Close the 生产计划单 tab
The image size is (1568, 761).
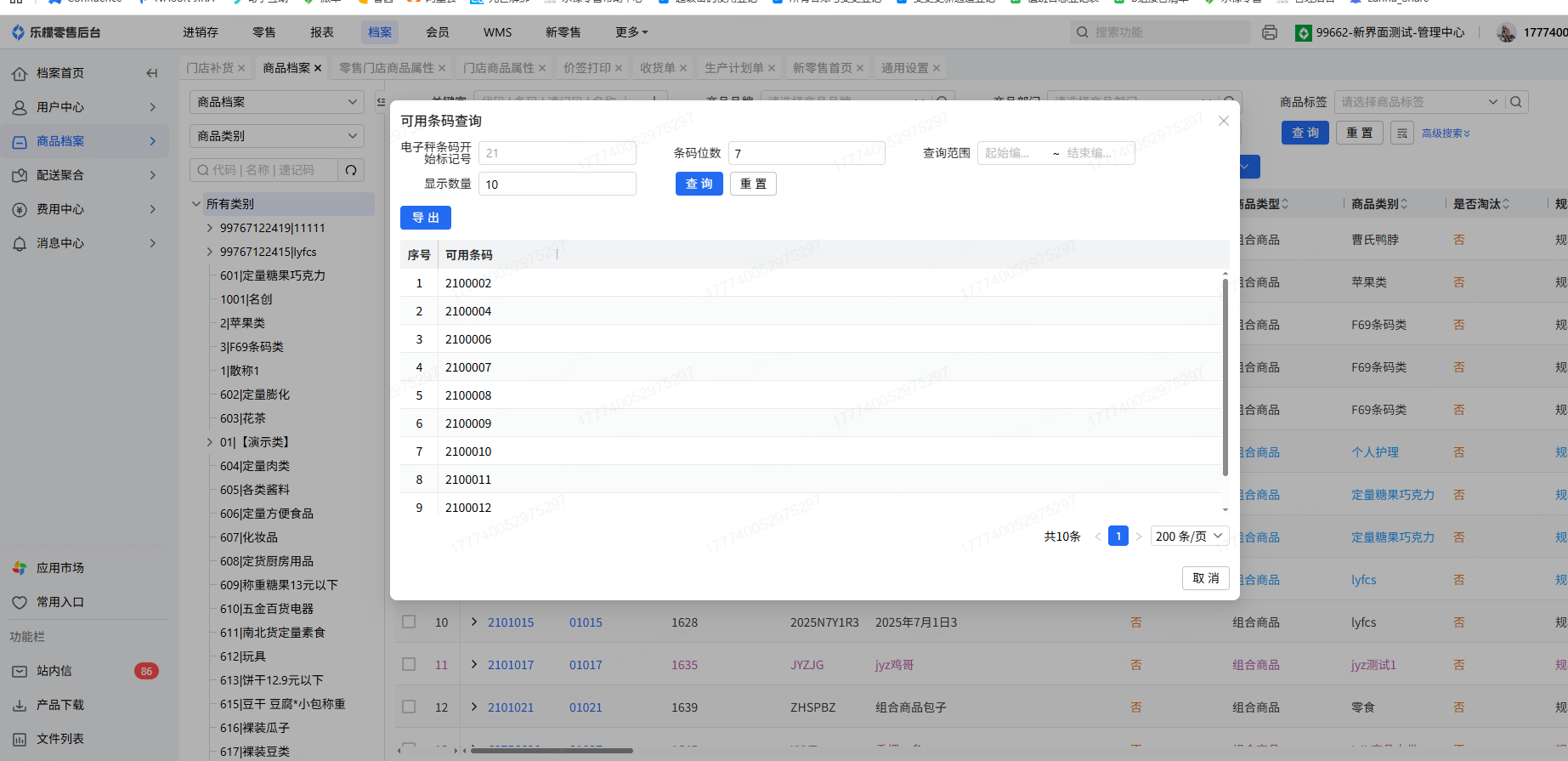772,68
